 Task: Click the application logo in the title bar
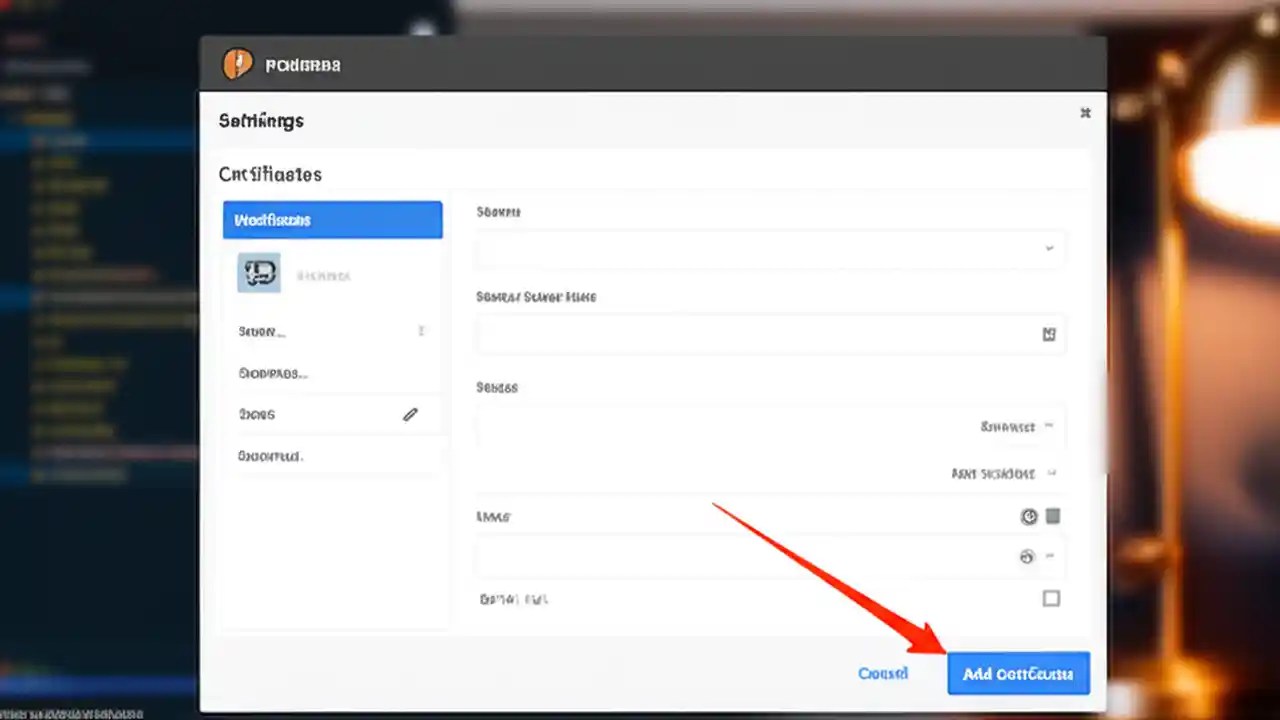click(237, 65)
